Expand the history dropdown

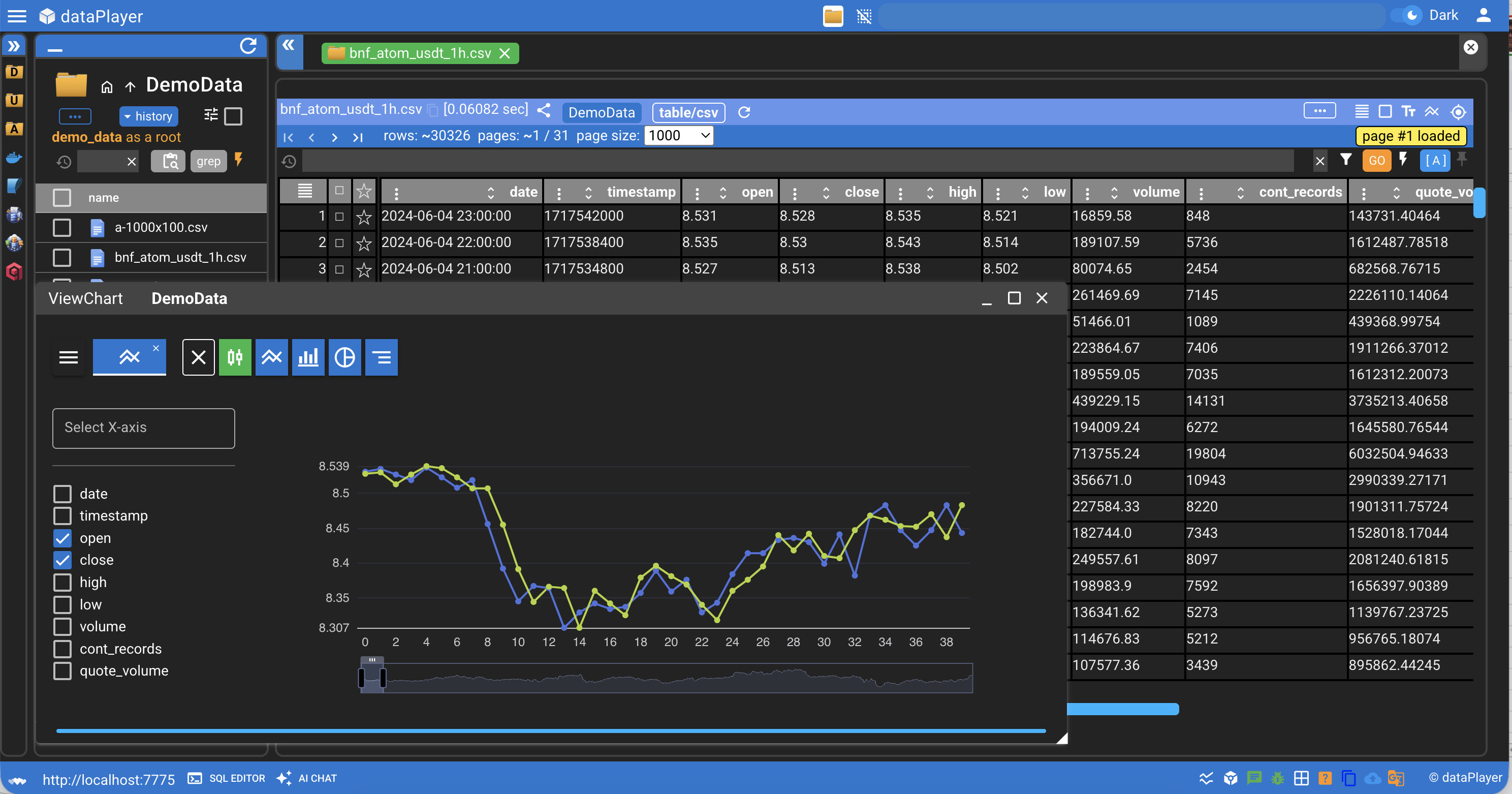coord(148,116)
